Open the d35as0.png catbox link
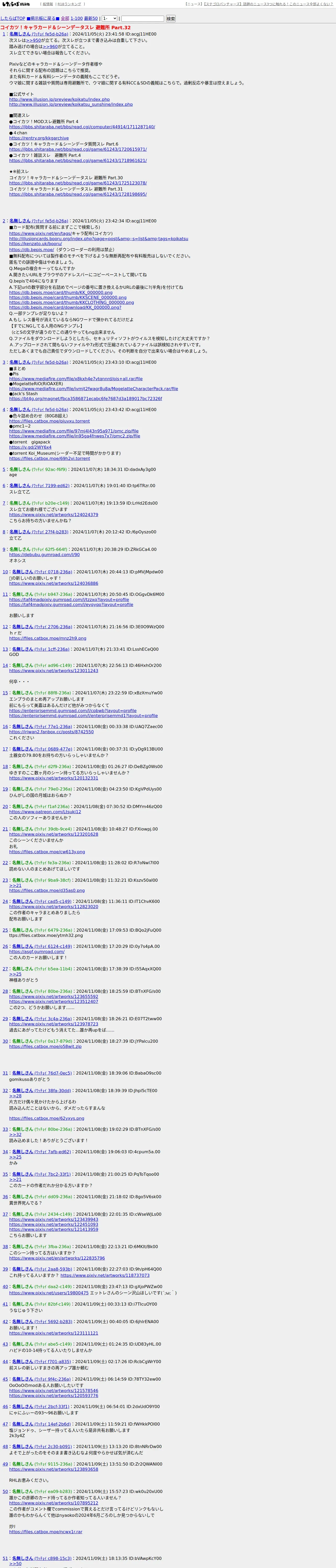This screenshot has width=336, height=1568. tap(47, 891)
